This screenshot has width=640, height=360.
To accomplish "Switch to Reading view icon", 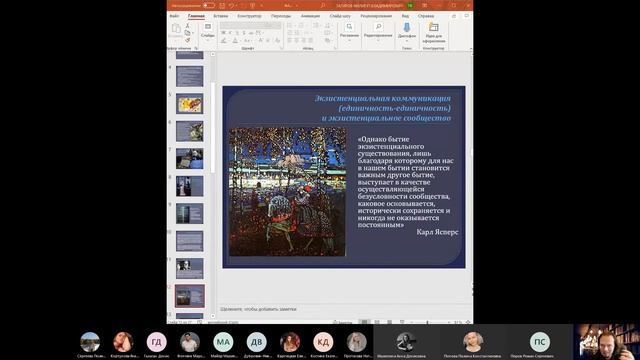I will click(389, 322).
